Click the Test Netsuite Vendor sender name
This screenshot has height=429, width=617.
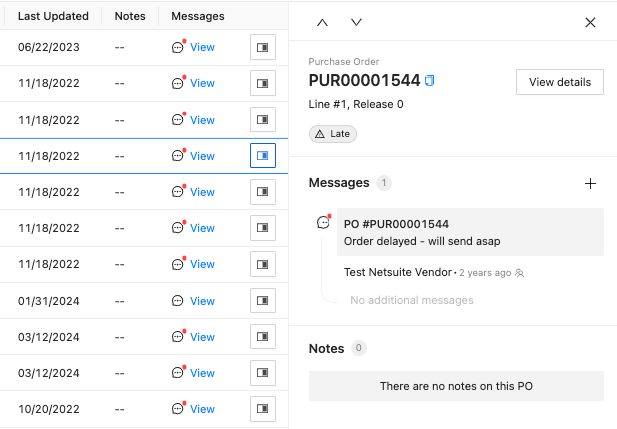pos(398,272)
